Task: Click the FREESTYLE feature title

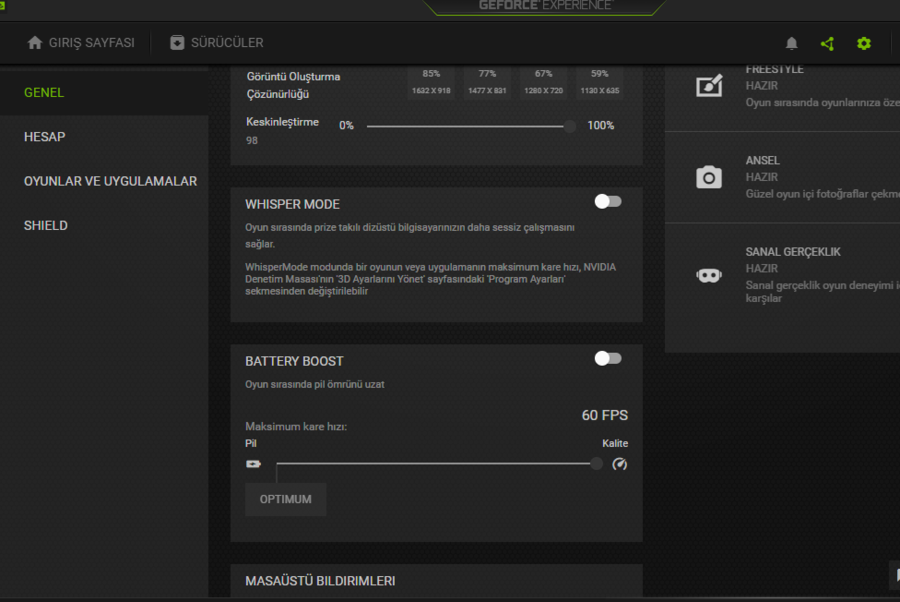Action: pos(774,69)
